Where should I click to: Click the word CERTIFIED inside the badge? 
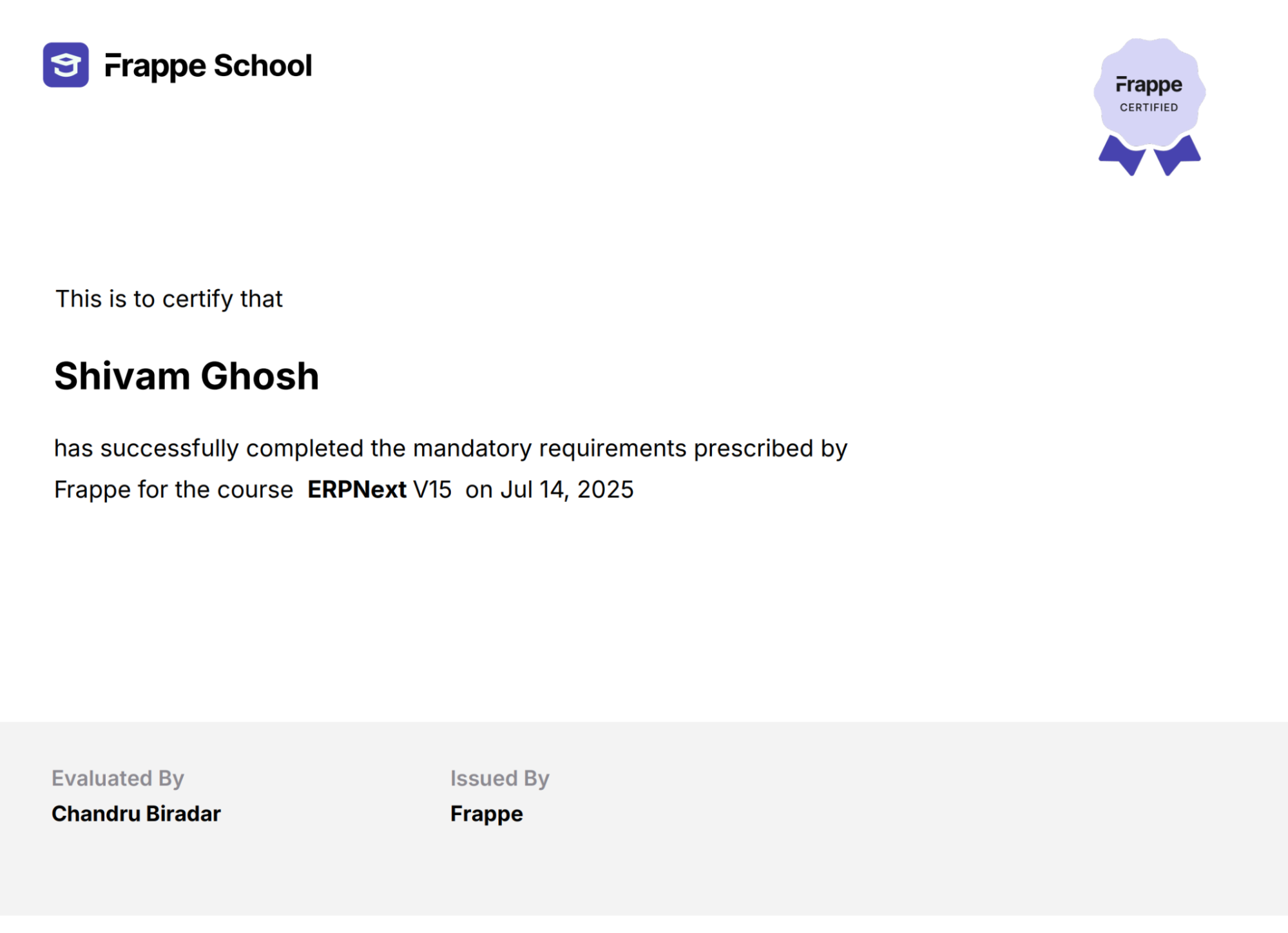(x=1149, y=108)
